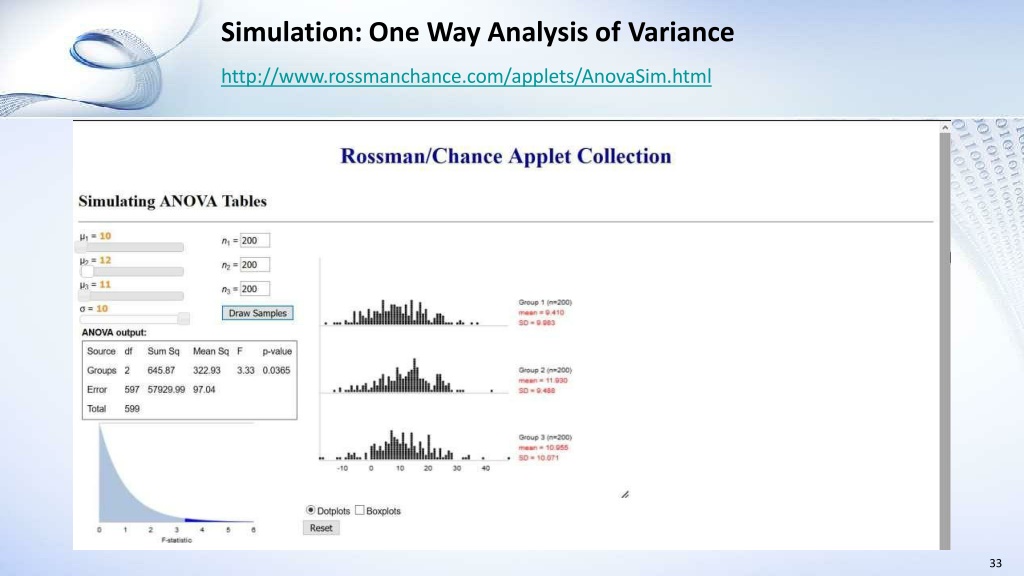
Task: Click the F value 3.33
Action: pyautogui.click(x=246, y=370)
